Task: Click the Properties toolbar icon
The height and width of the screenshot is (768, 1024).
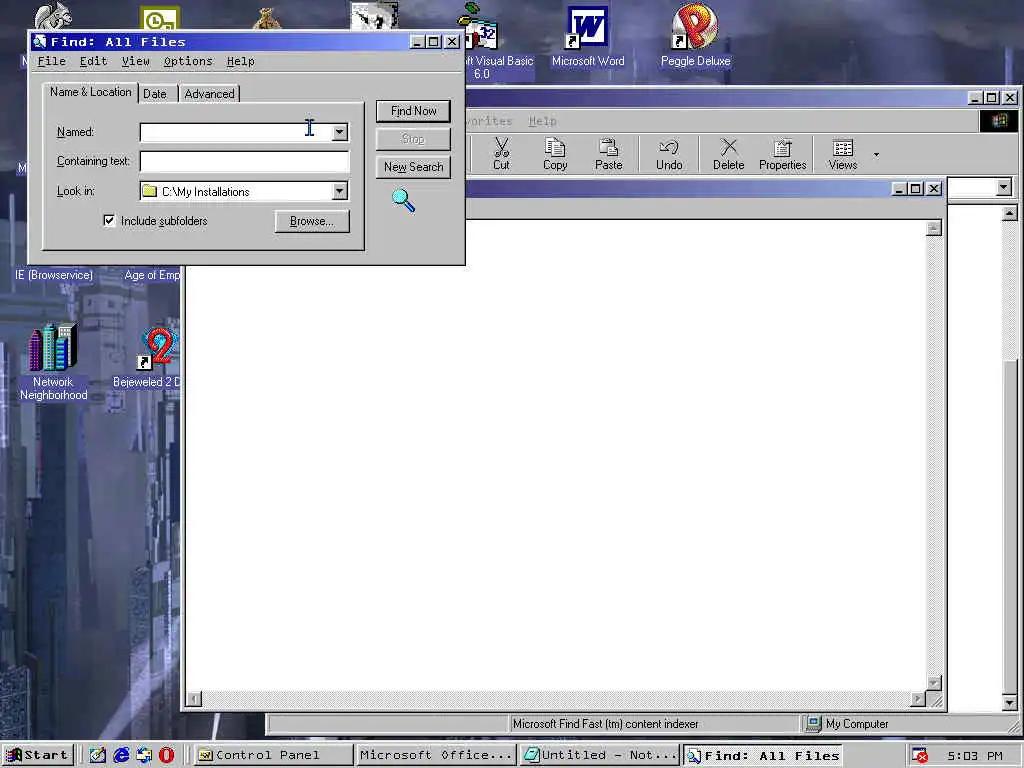Action: (782, 154)
